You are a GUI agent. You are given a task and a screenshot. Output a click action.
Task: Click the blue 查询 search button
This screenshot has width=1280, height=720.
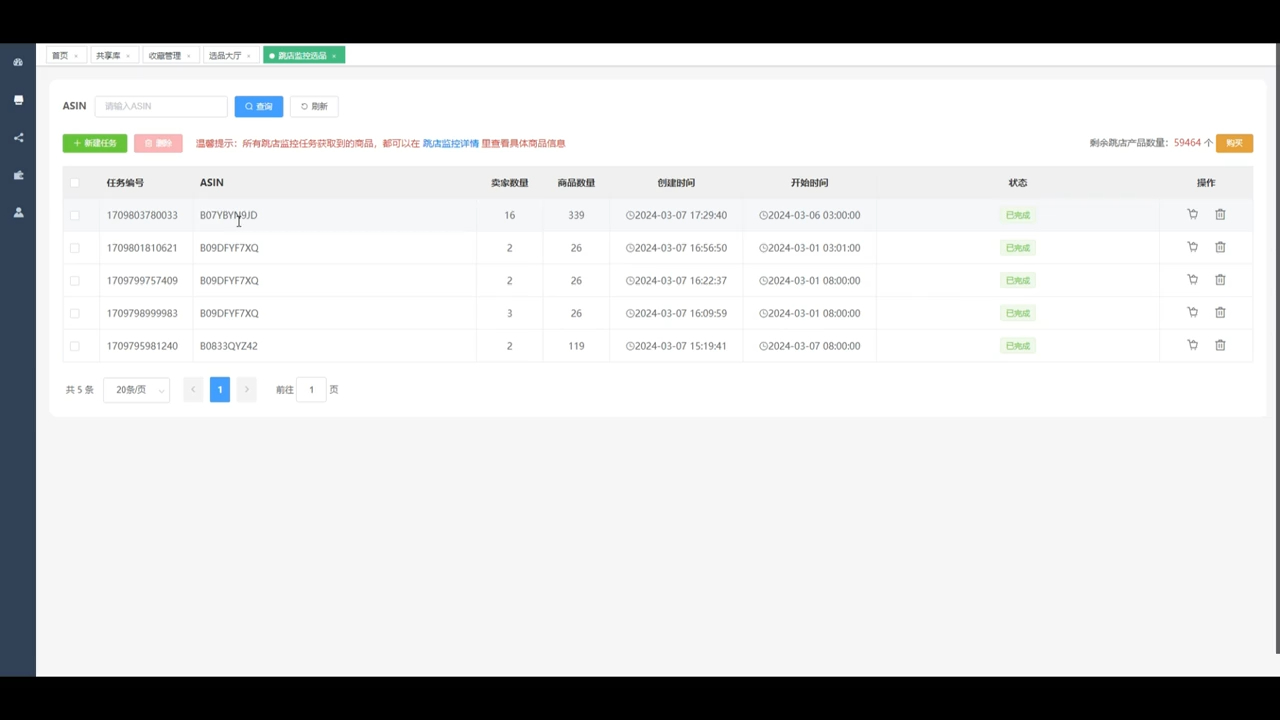pos(259,106)
